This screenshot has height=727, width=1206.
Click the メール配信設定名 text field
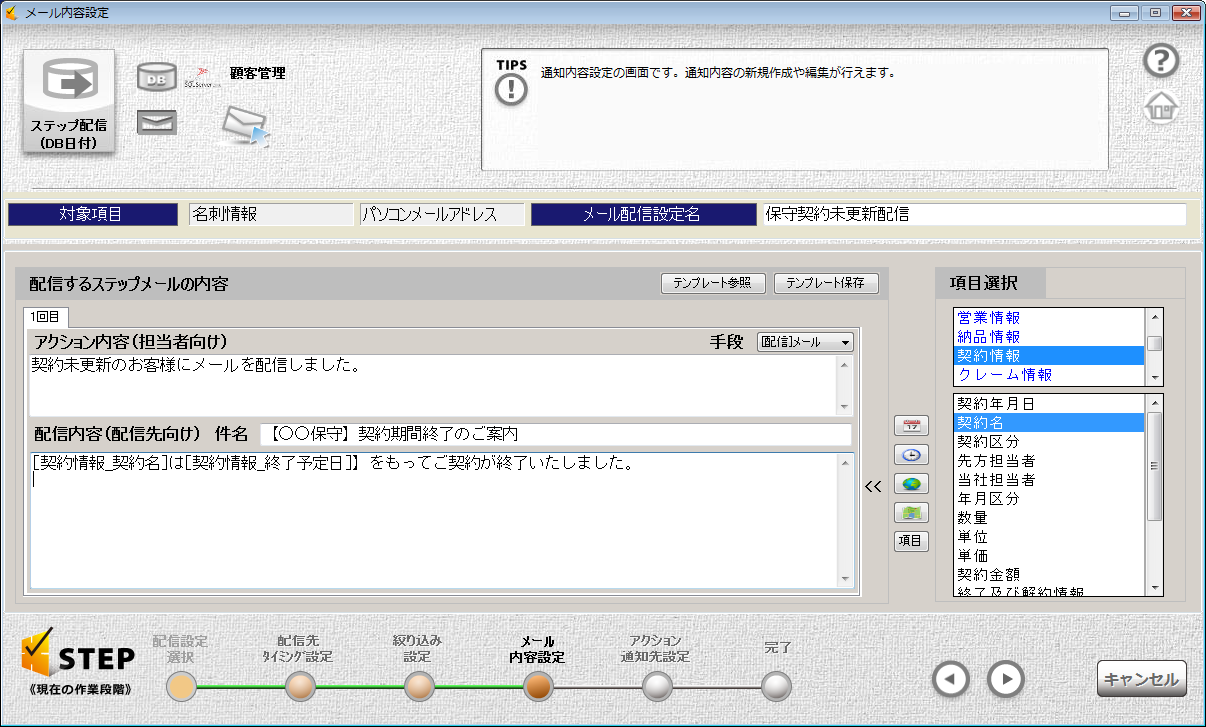click(973, 214)
